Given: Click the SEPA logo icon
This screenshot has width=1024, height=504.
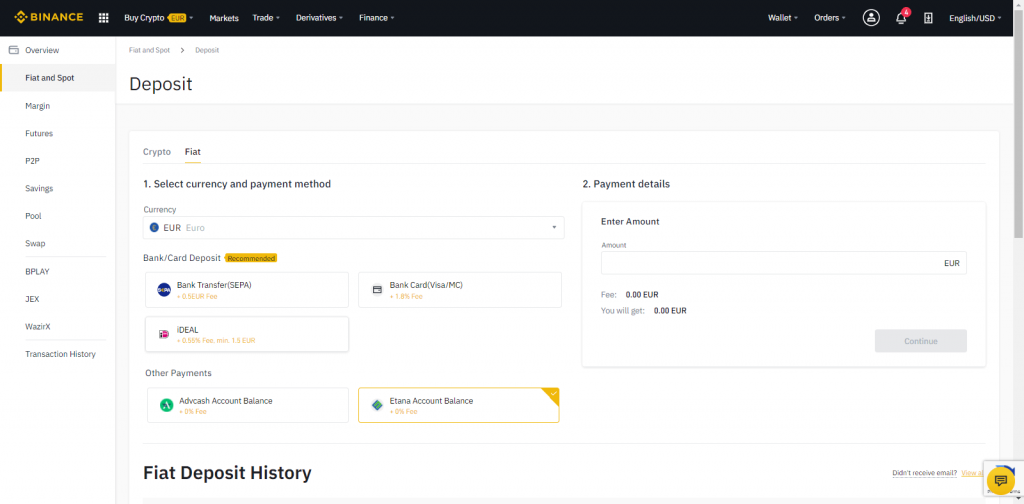Looking at the screenshot, I should coord(164,290).
